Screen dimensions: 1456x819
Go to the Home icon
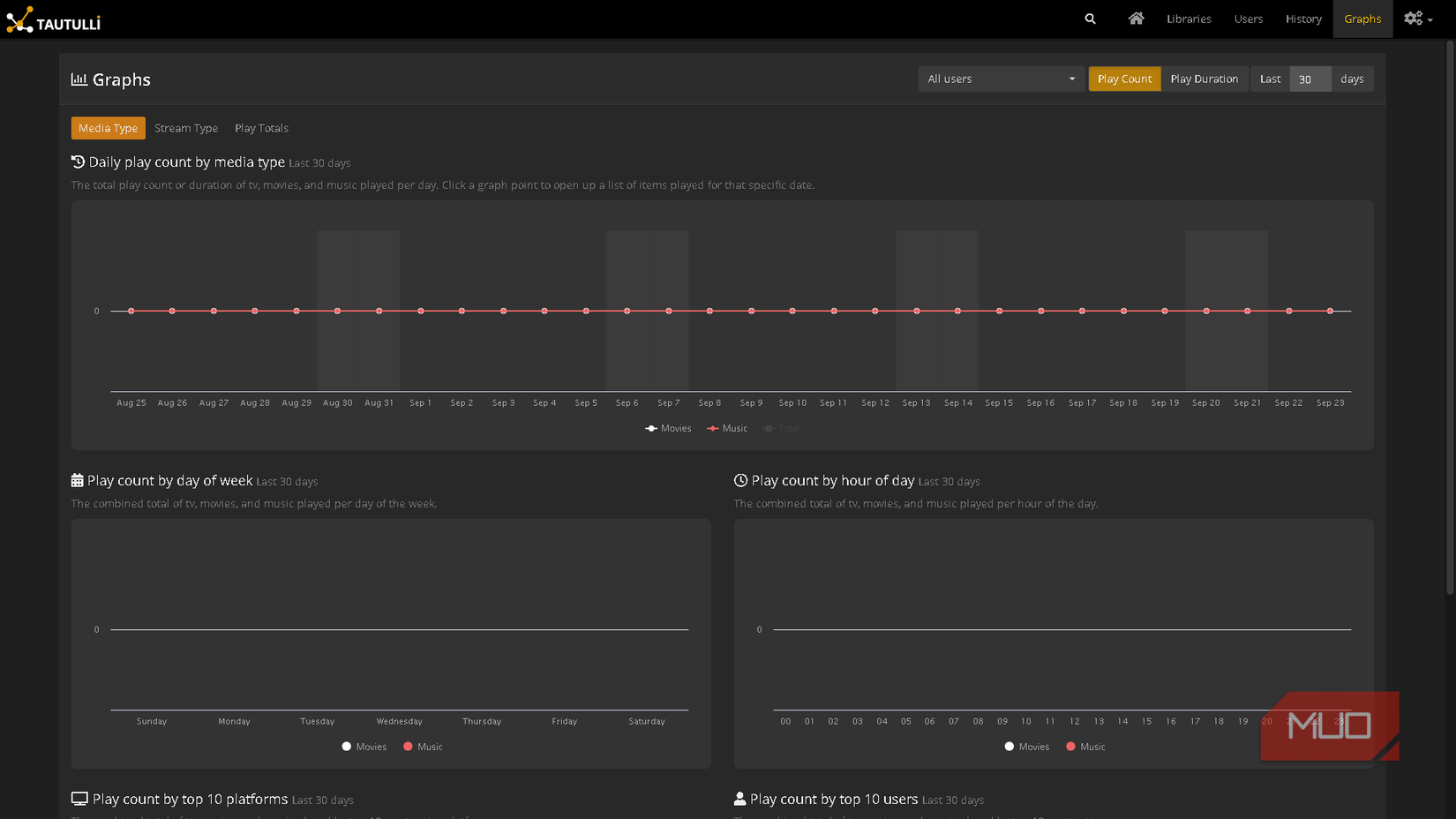point(1136,19)
